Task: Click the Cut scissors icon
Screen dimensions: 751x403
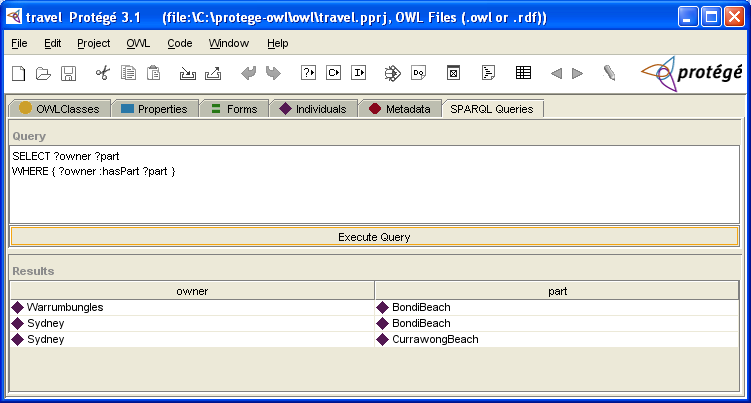Action: (x=102, y=73)
